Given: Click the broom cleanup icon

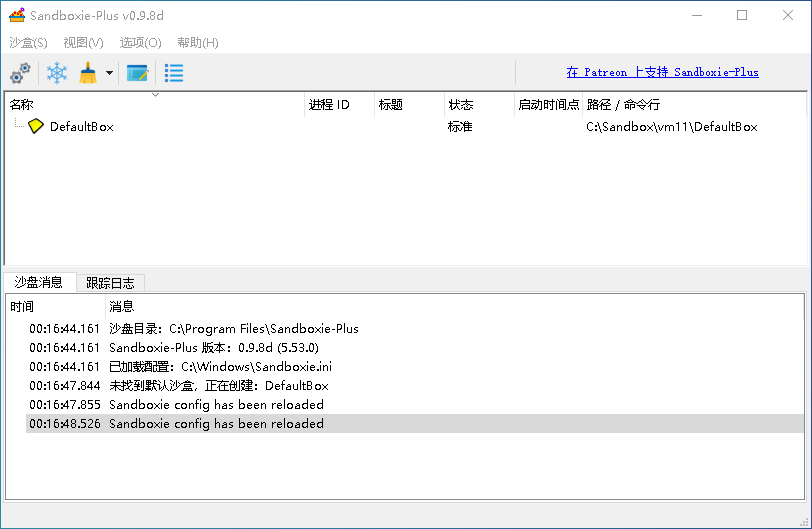Looking at the screenshot, I should point(88,73).
